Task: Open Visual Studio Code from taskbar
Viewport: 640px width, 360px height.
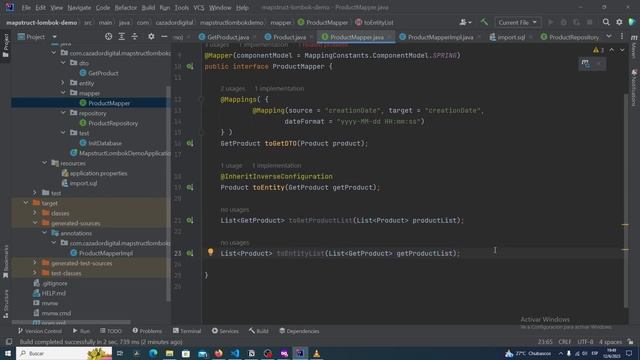Action: click(235, 353)
